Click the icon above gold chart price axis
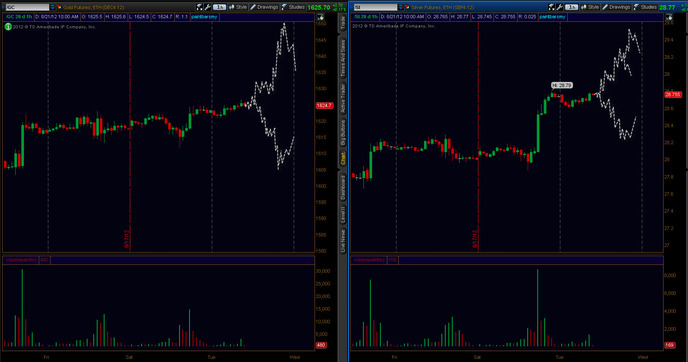Viewport: 688px width, 362px height. point(321,17)
